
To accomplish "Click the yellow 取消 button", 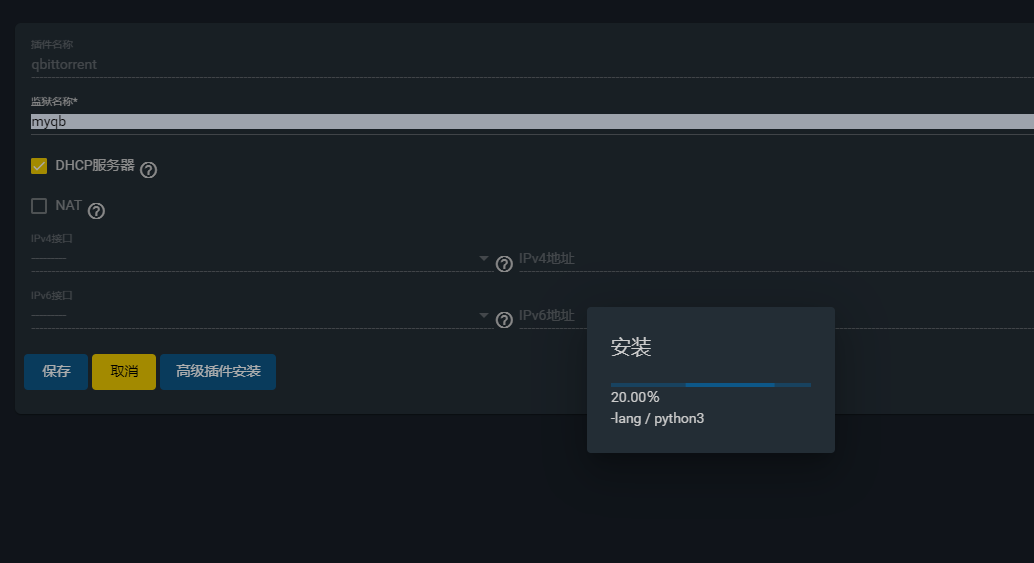I will point(124,372).
